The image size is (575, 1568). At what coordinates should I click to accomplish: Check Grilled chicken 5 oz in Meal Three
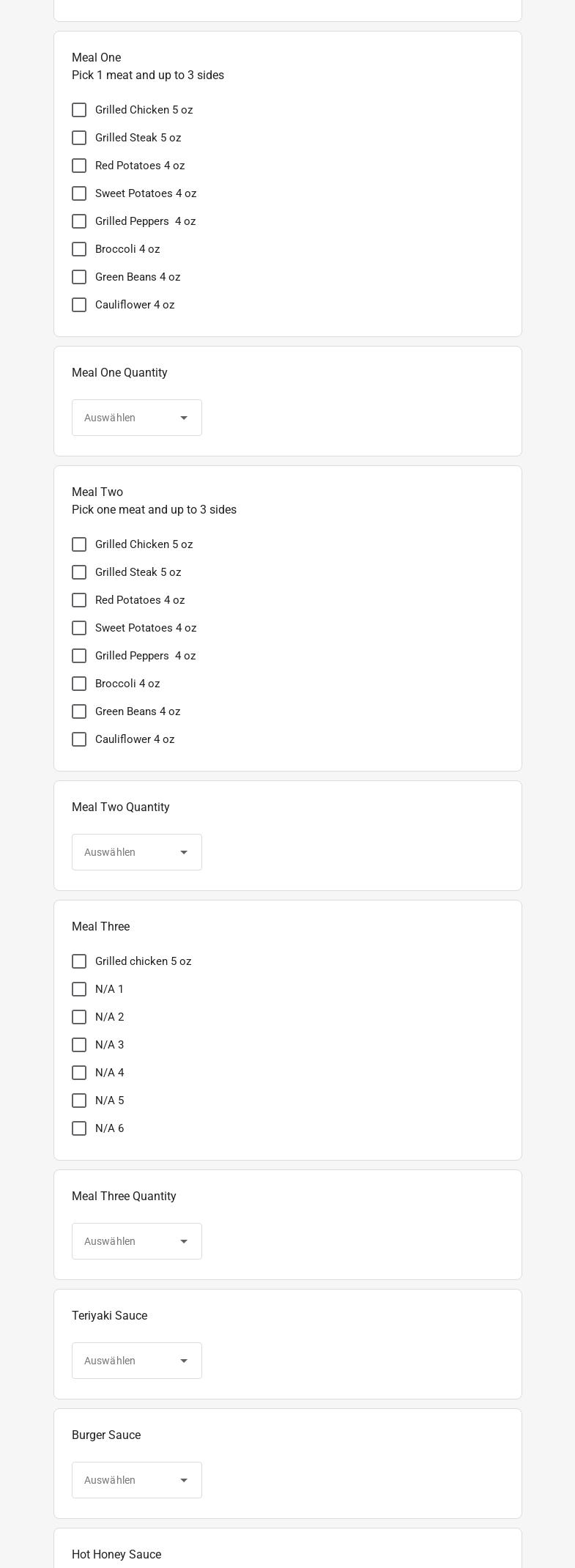79,961
